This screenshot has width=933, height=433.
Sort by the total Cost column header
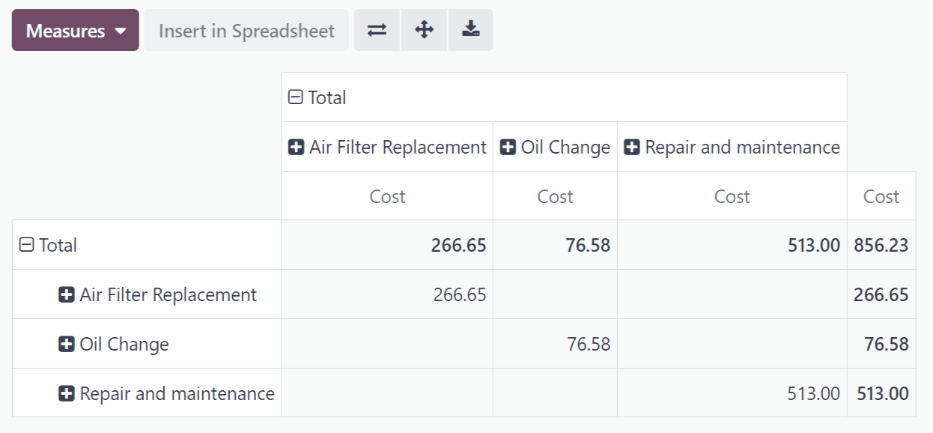point(881,197)
